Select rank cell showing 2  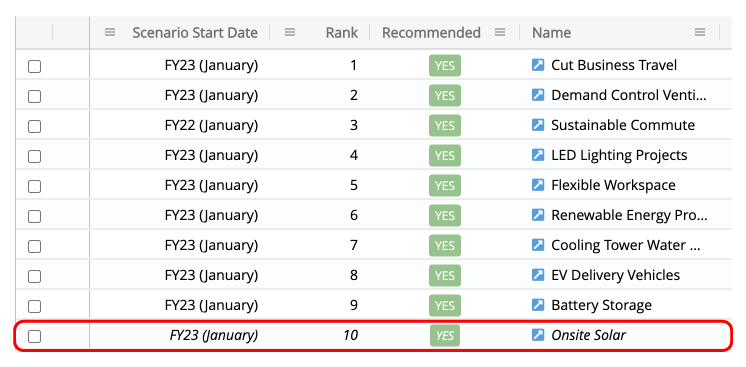[x=353, y=95]
